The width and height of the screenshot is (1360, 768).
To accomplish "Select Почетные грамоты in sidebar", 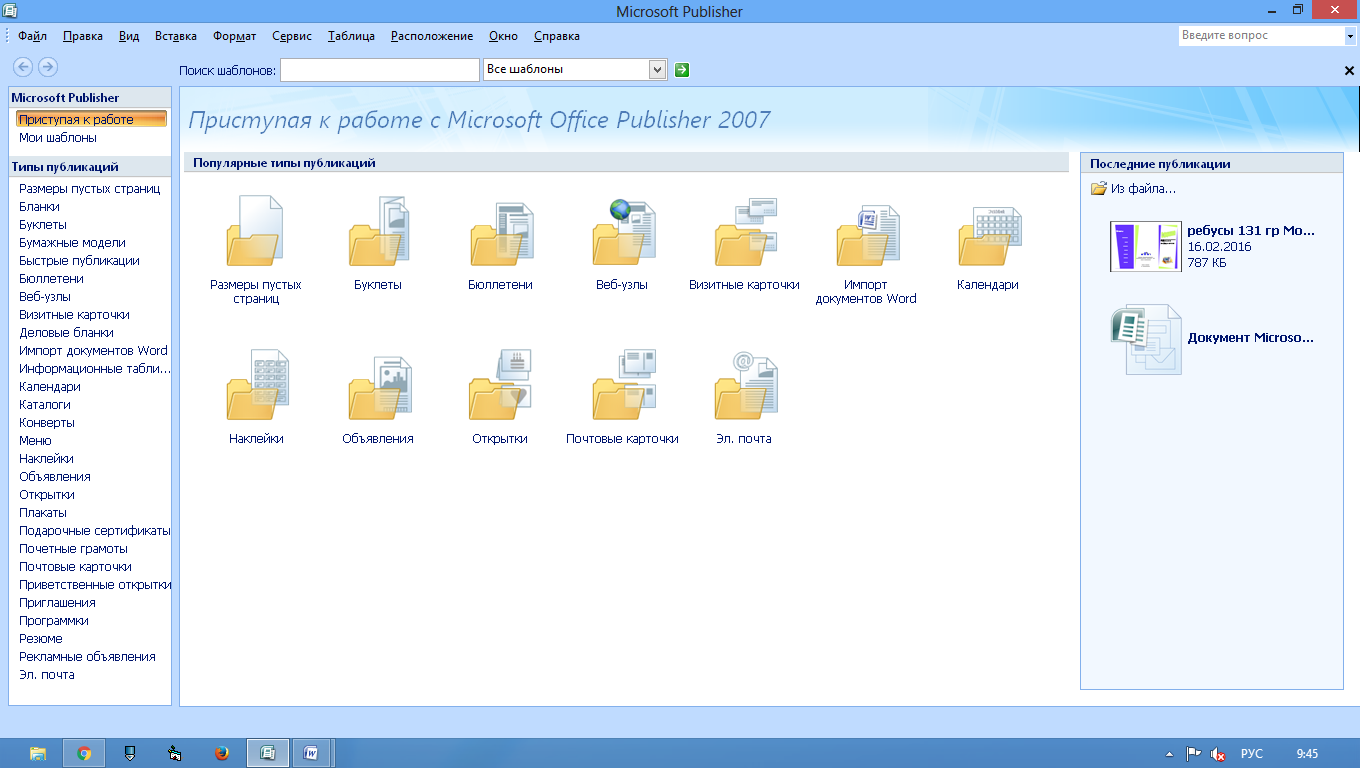I will [x=73, y=549].
